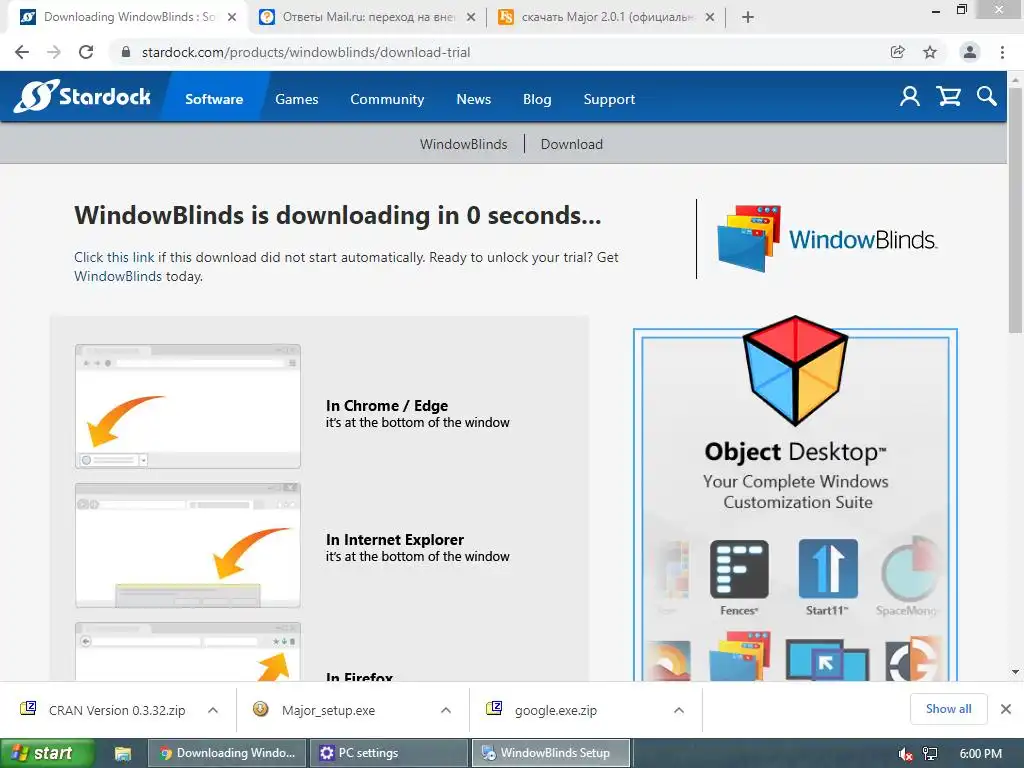Click the Downloading Windo... taskbar button
The image size is (1024, 768).
coord(227,753)
